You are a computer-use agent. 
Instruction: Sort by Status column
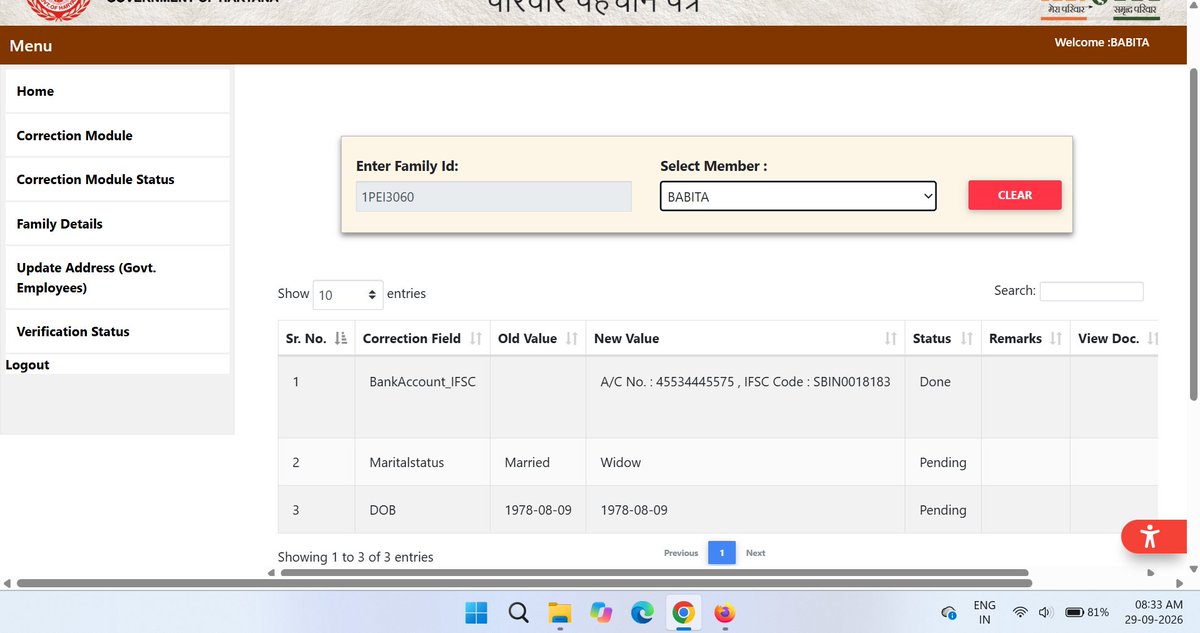[x=943, y=338]
